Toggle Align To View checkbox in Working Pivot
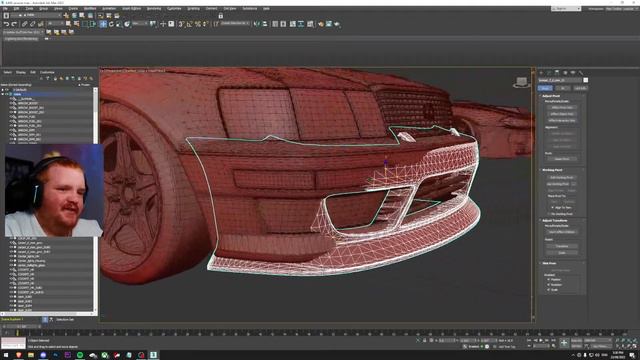 (553, 207)
